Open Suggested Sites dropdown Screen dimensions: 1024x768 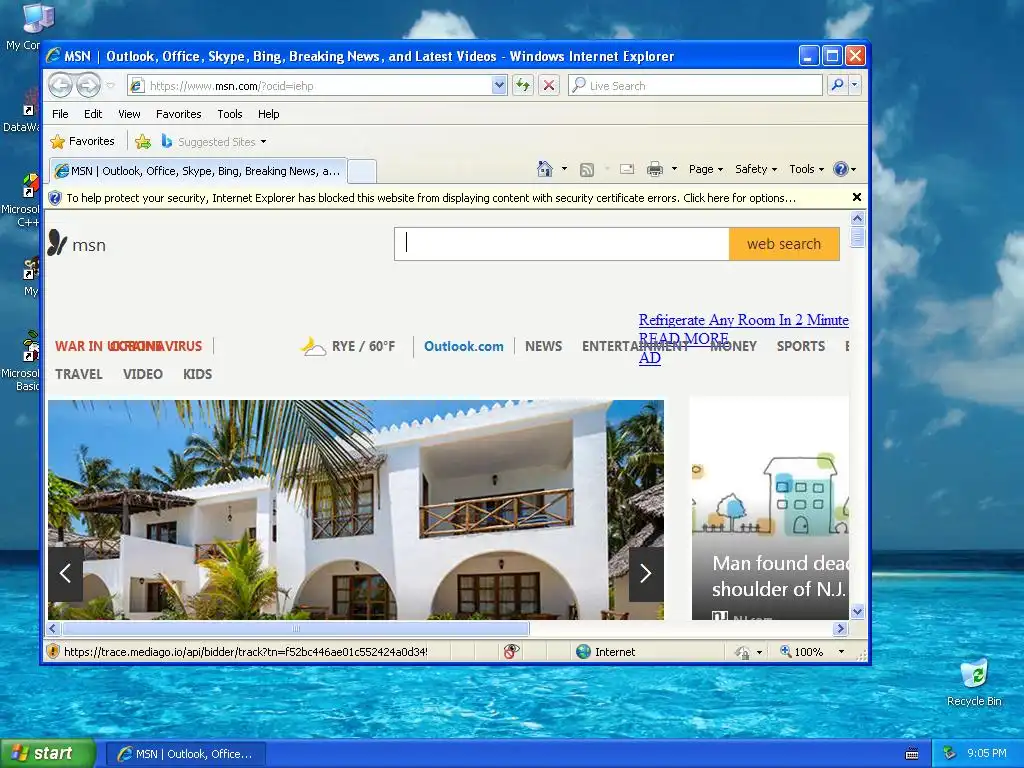pos(214,141)
